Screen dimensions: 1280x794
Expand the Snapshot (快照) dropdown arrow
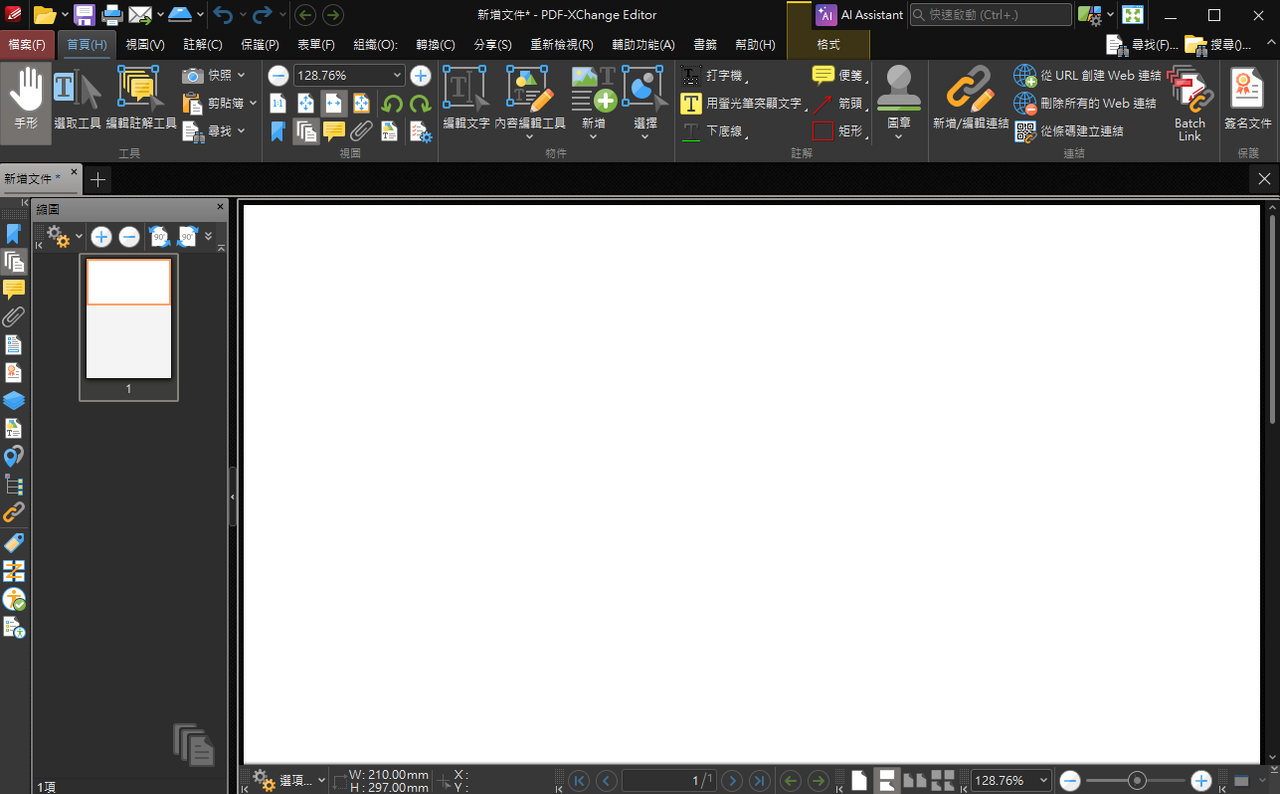(x=241, y=76)
